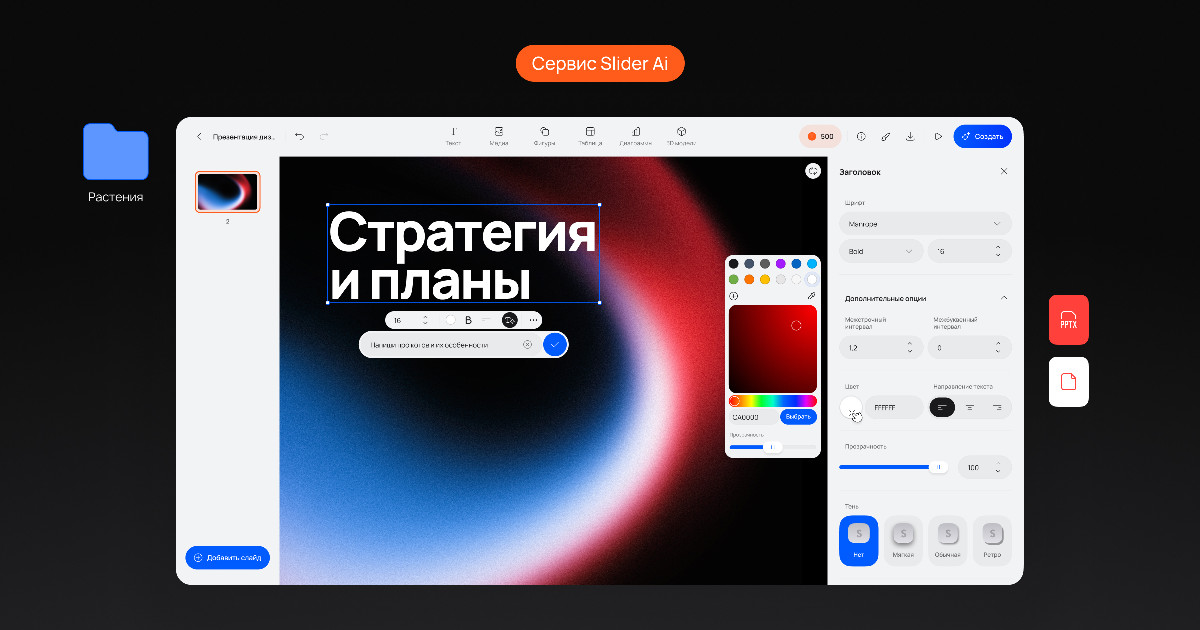This screenshot has height=630, width=1200.
Task: Choose the 'Мягкая' shadow option
Action: (903, 540)
